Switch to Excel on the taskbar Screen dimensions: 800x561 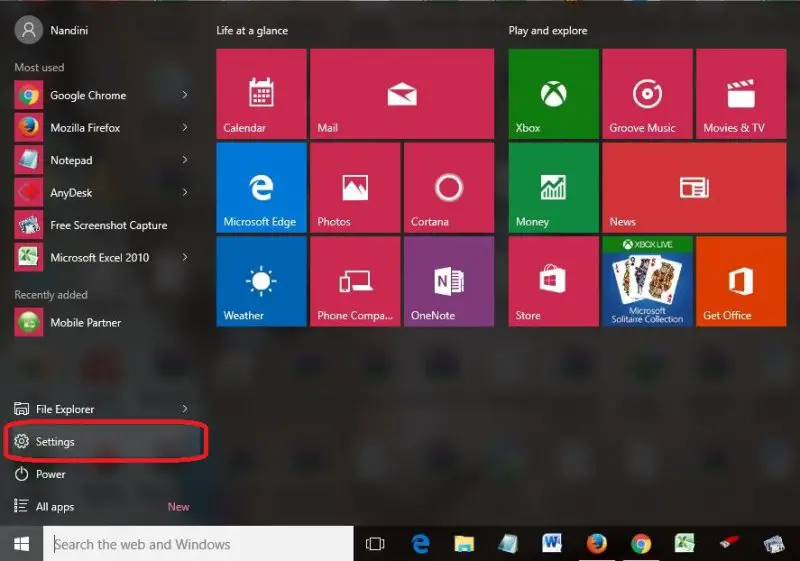685,544
